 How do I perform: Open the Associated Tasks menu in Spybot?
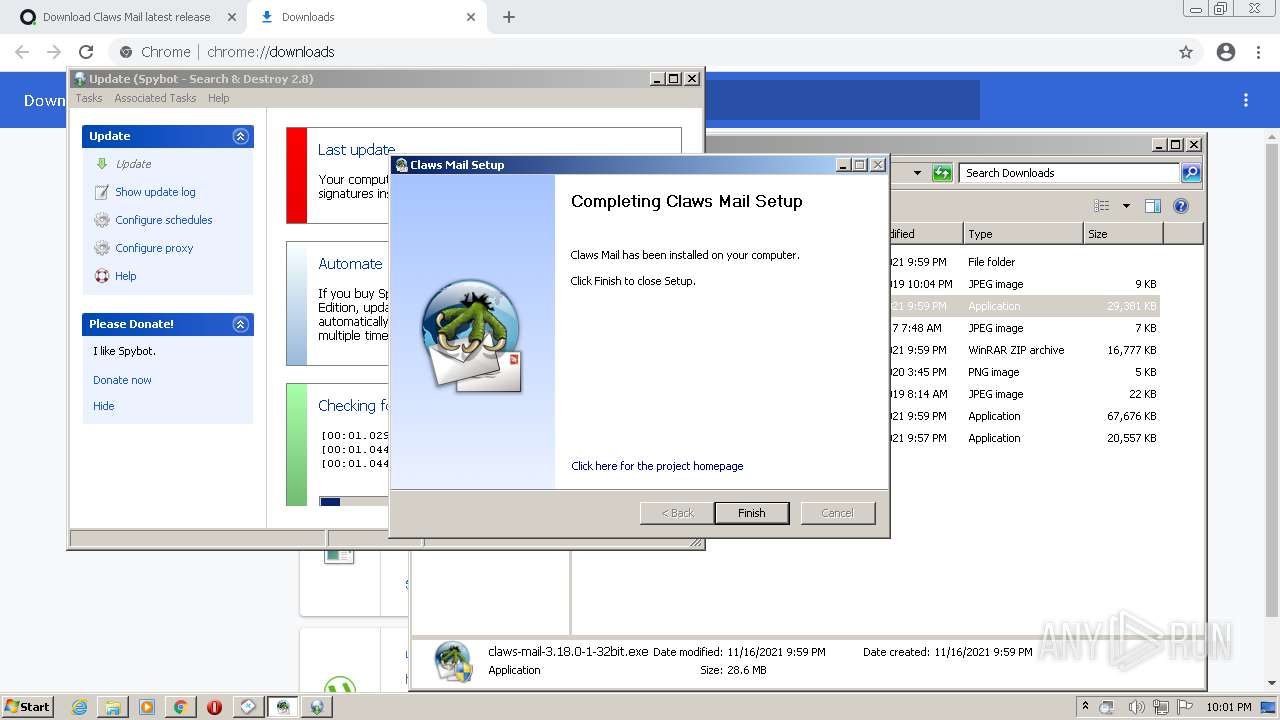(155, 98)
